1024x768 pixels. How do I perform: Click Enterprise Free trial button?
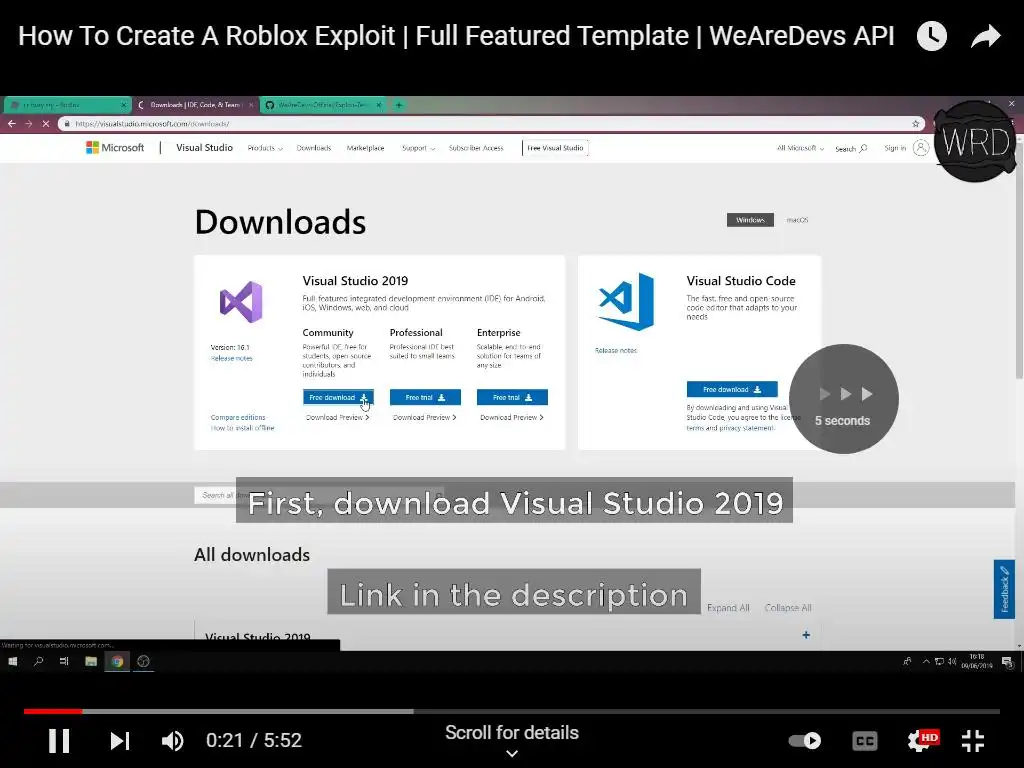click(x=512, y=397)
